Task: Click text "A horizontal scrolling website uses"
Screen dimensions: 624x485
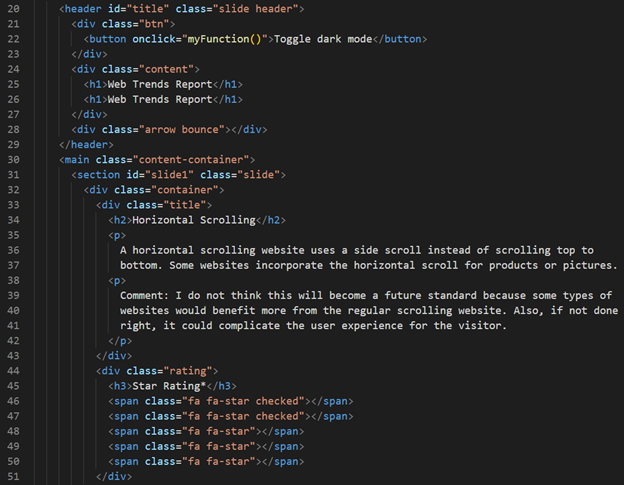Action: tap(230, 250)
